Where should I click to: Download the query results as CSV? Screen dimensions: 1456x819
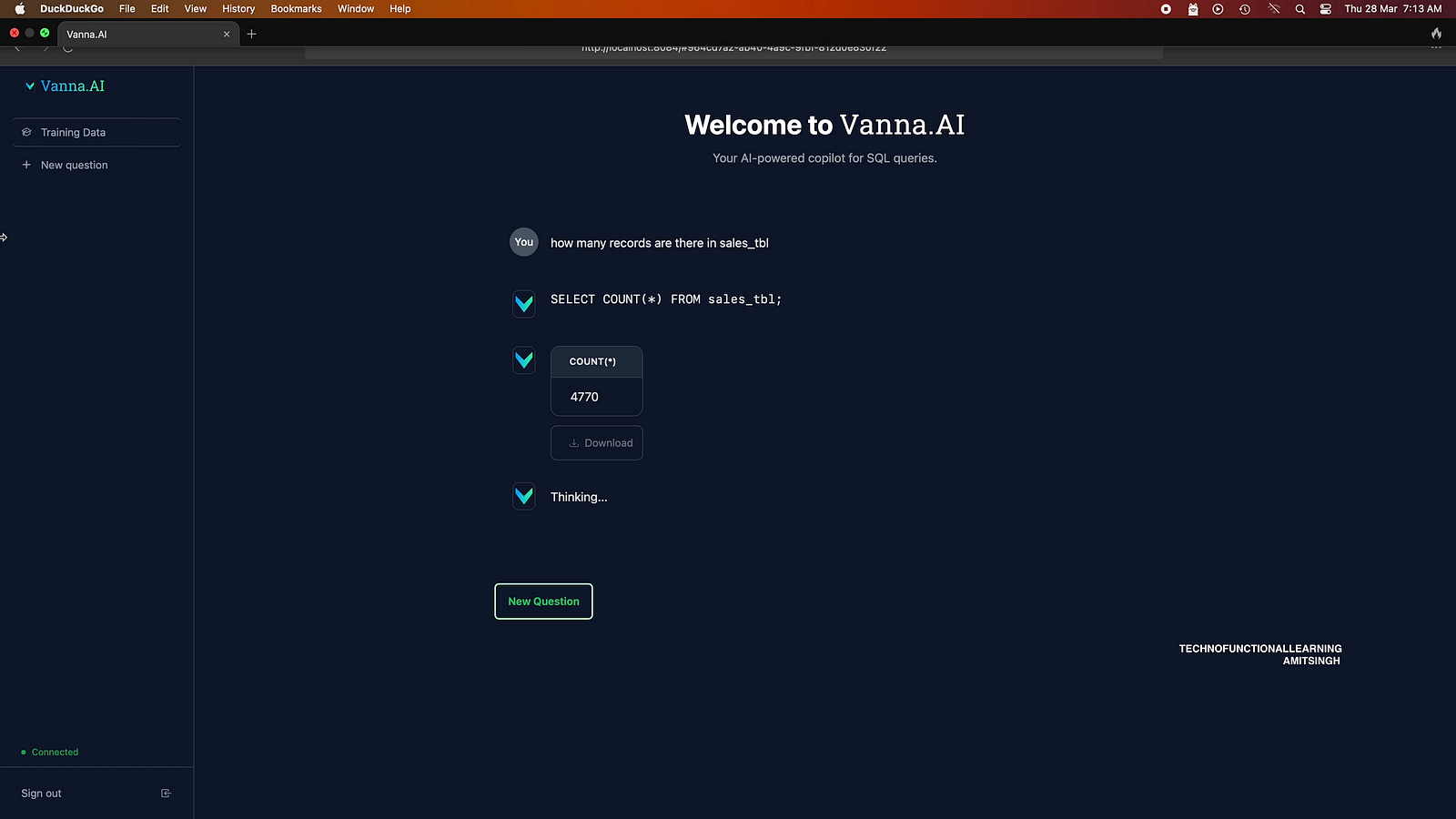[x=597, y=443]
